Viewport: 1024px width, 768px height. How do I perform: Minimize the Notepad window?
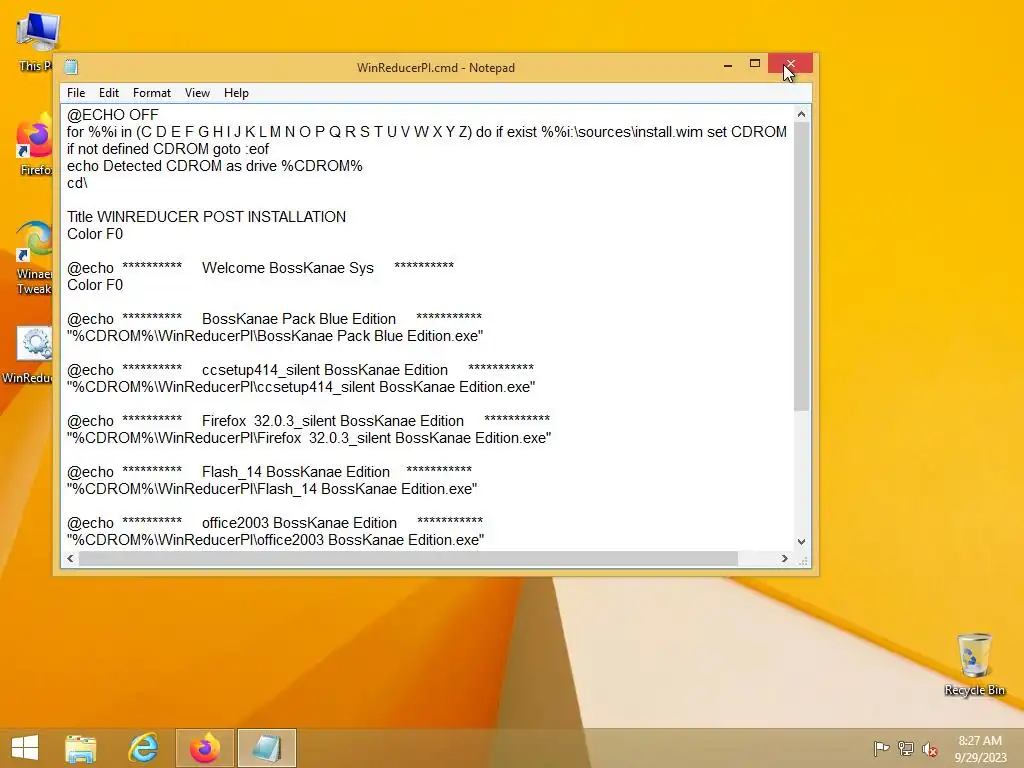pyautogui.click(x=728, y=65)
